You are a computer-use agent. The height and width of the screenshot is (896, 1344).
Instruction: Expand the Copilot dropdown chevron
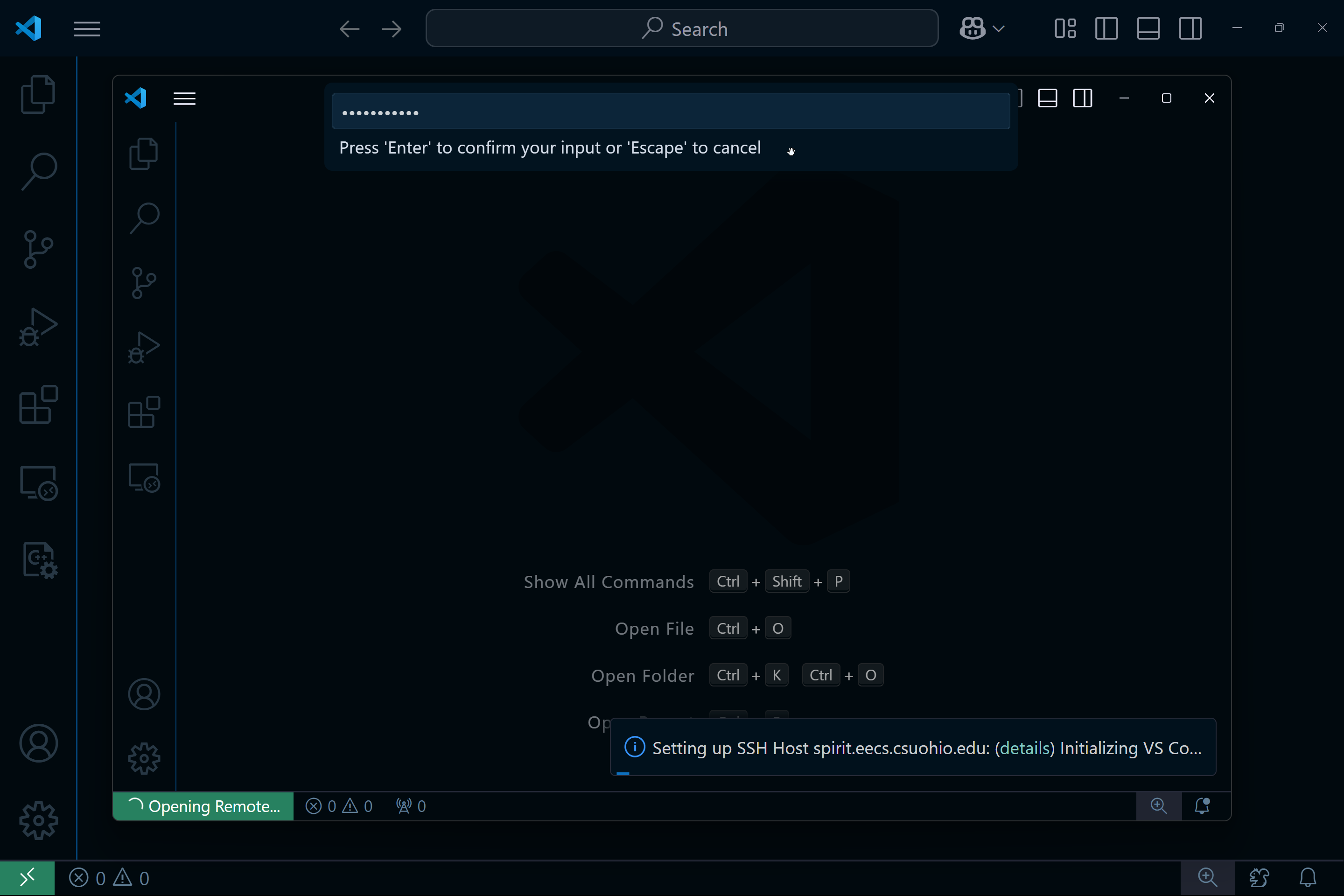pyautogui.click(x=998, y=28)
